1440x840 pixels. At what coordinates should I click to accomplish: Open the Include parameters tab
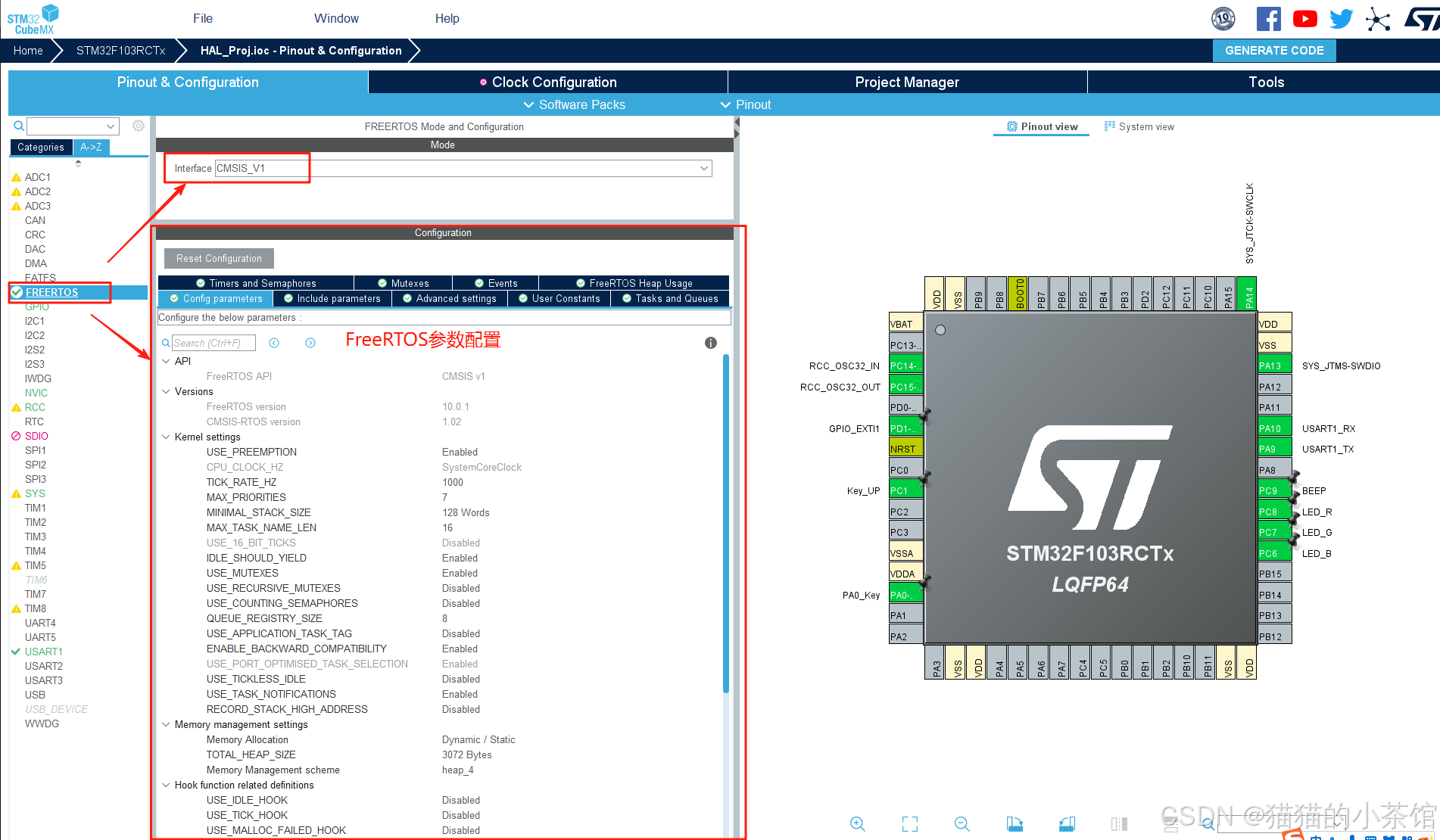pos(332,298)
